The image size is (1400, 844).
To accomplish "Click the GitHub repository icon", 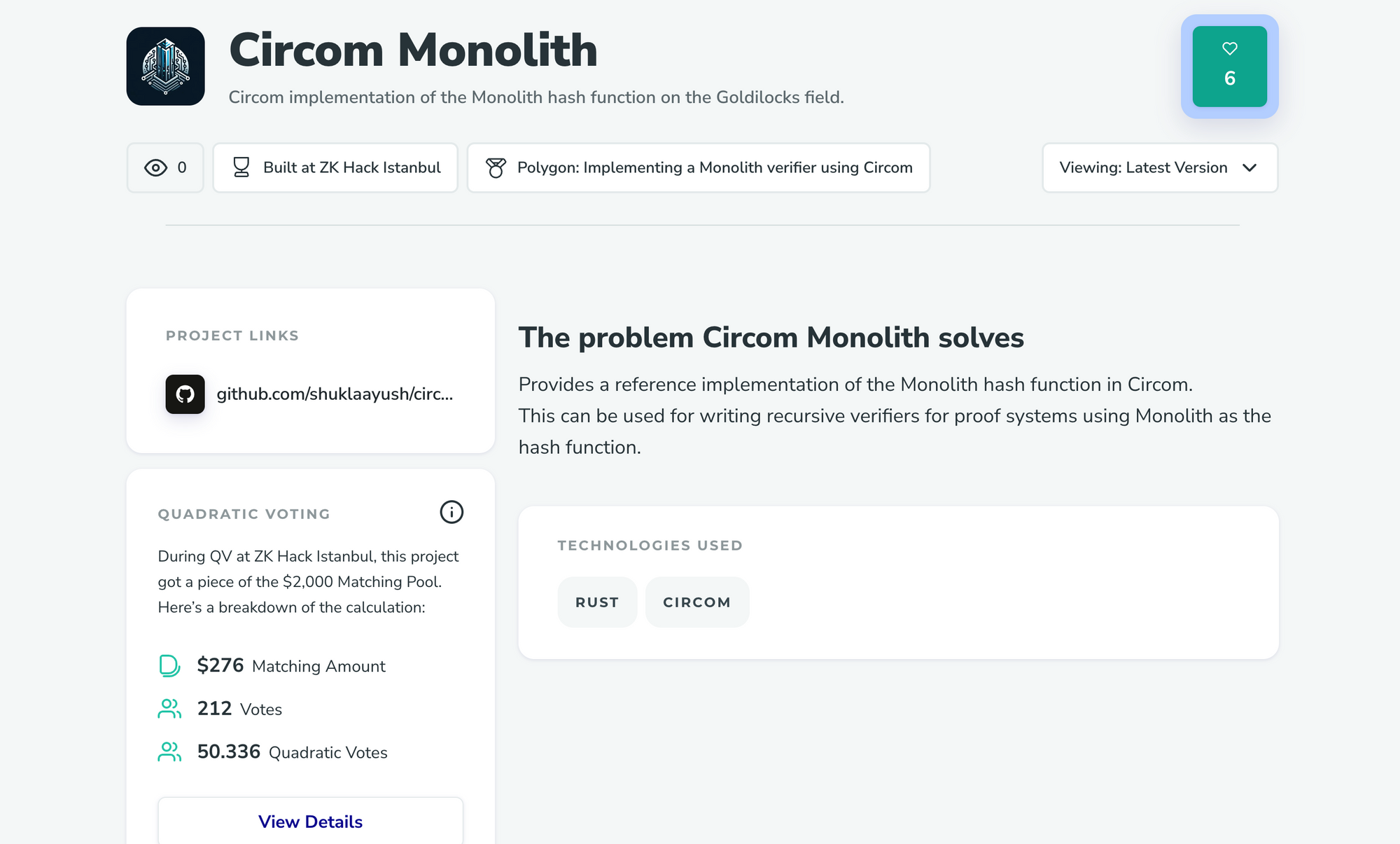I will 184,394.
